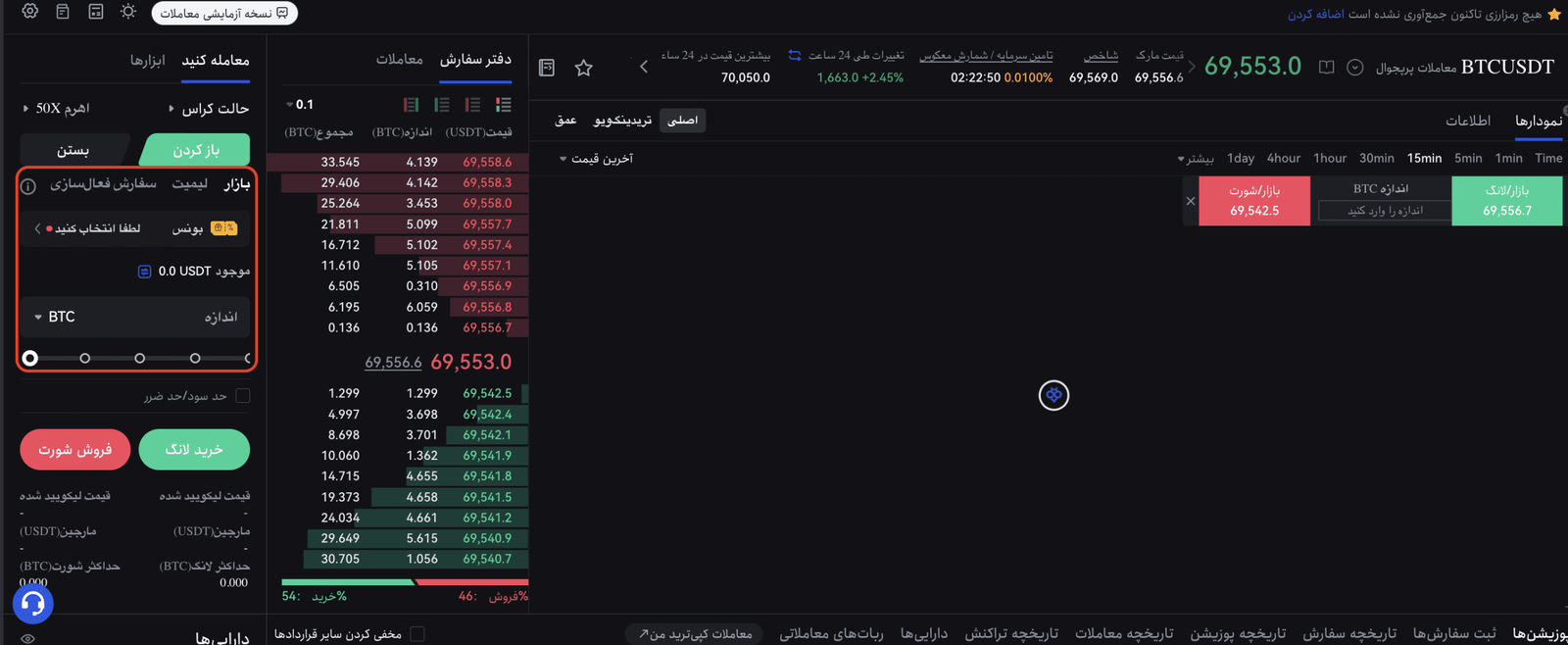Select the بستن close position toggle
This screenshot has width=1568, height=645.
[73, 149]
